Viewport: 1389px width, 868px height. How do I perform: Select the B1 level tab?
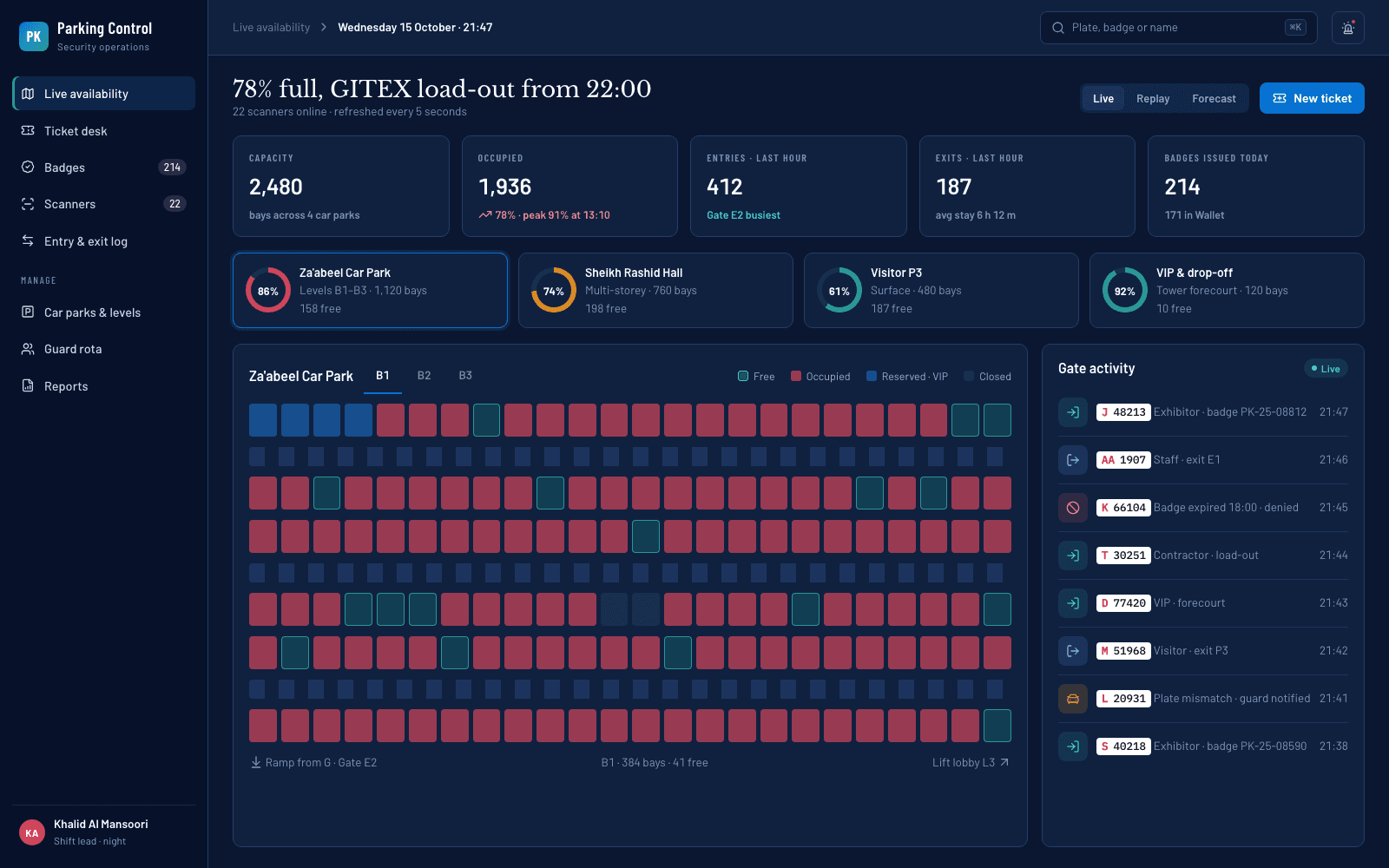pos(383,376)
